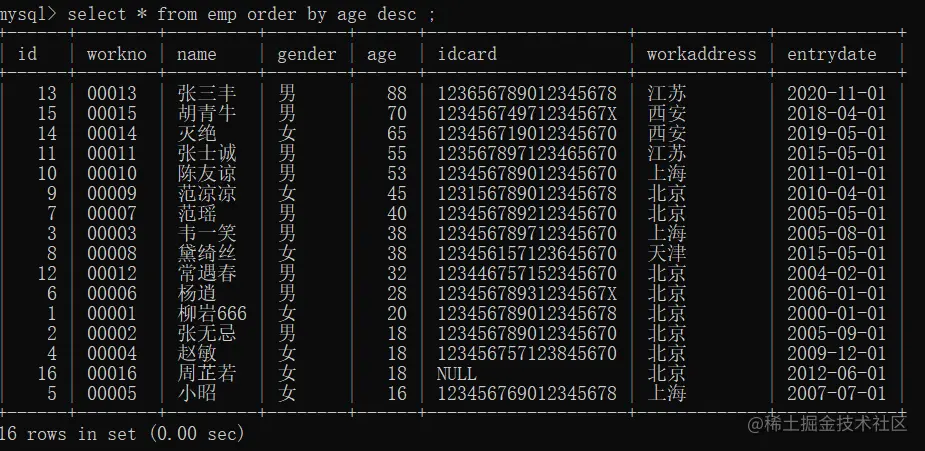The width and height of the screenshot is (925, 451).
Task: Click the name 张三丰
Action: [x=206, y=93]
